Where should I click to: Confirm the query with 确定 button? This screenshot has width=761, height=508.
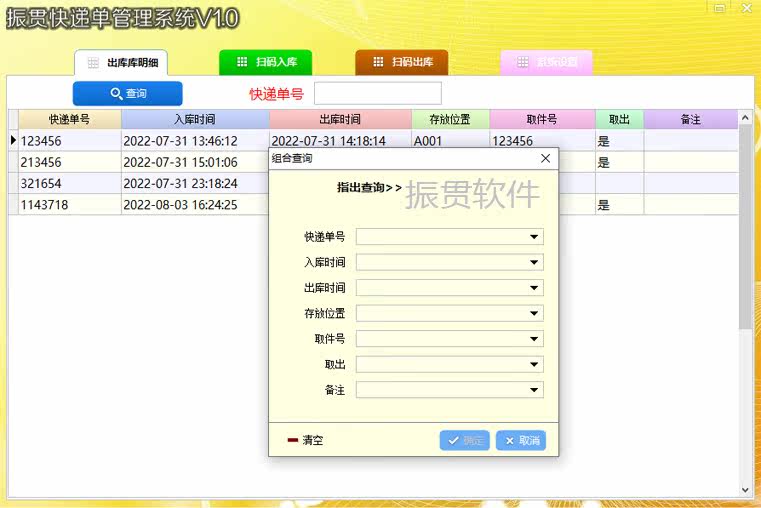464,441
